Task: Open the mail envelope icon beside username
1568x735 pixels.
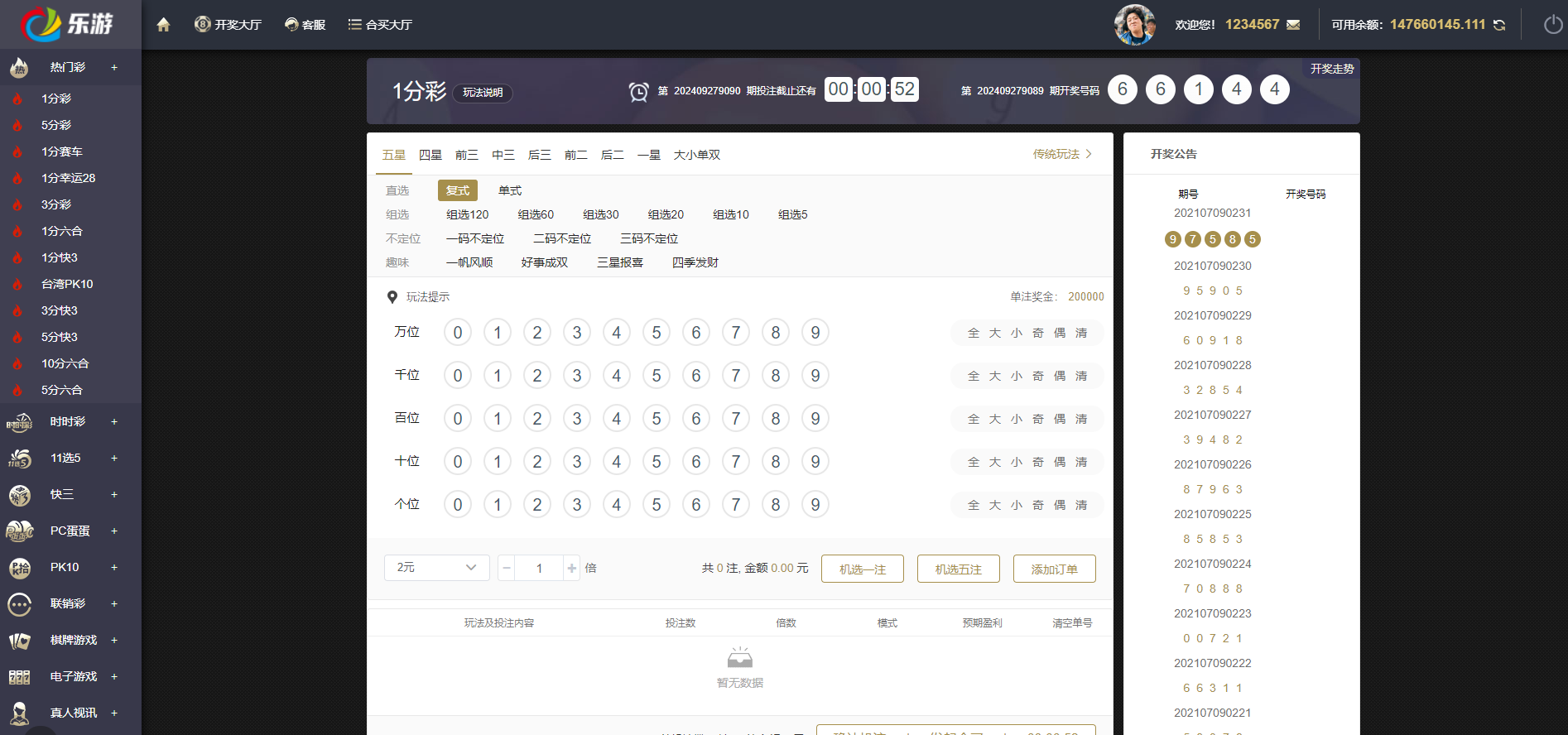Action: click(x=1293, y=25)
